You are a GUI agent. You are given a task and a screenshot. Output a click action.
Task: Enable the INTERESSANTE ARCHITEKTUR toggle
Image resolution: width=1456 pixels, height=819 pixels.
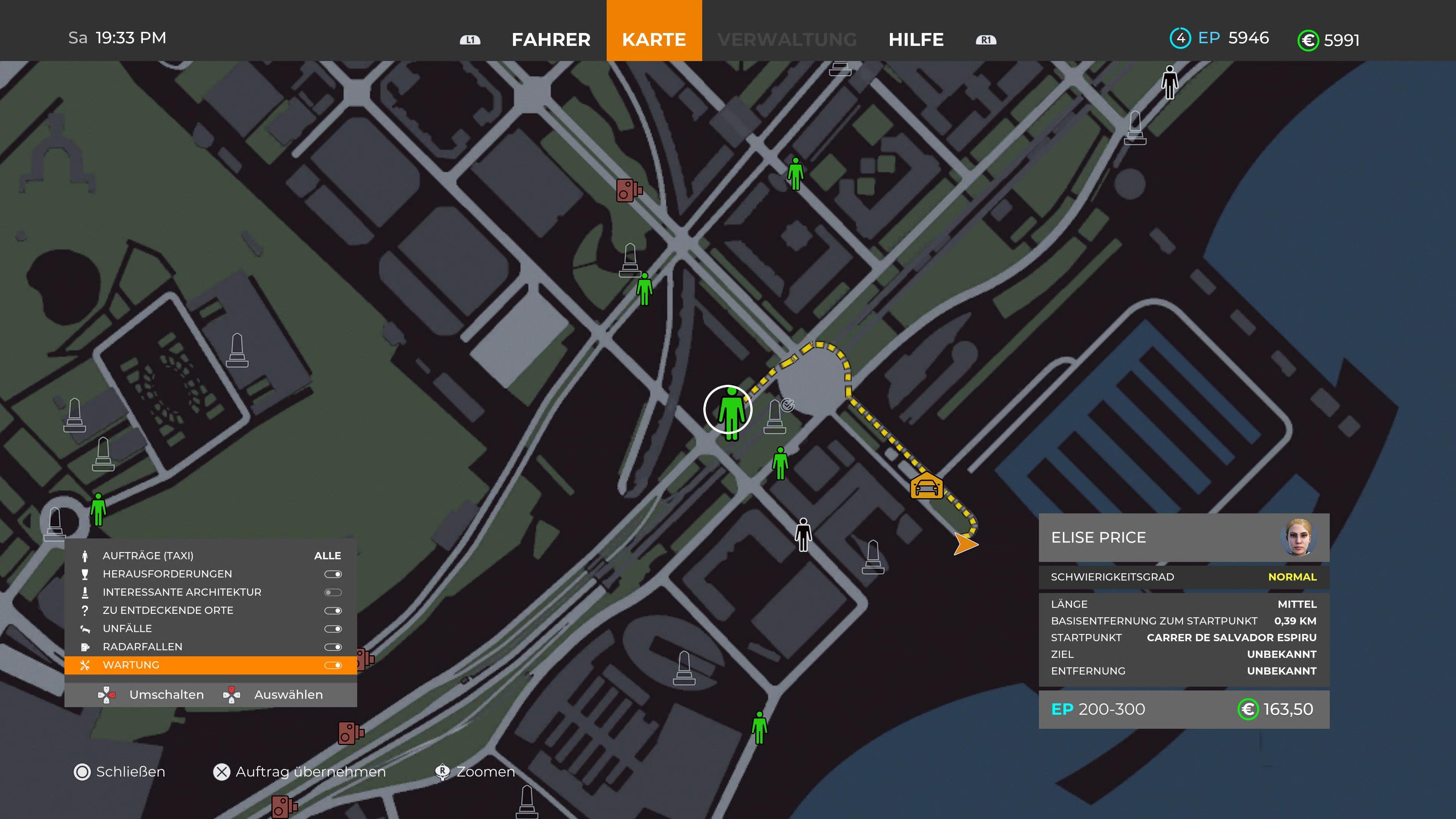333,592
